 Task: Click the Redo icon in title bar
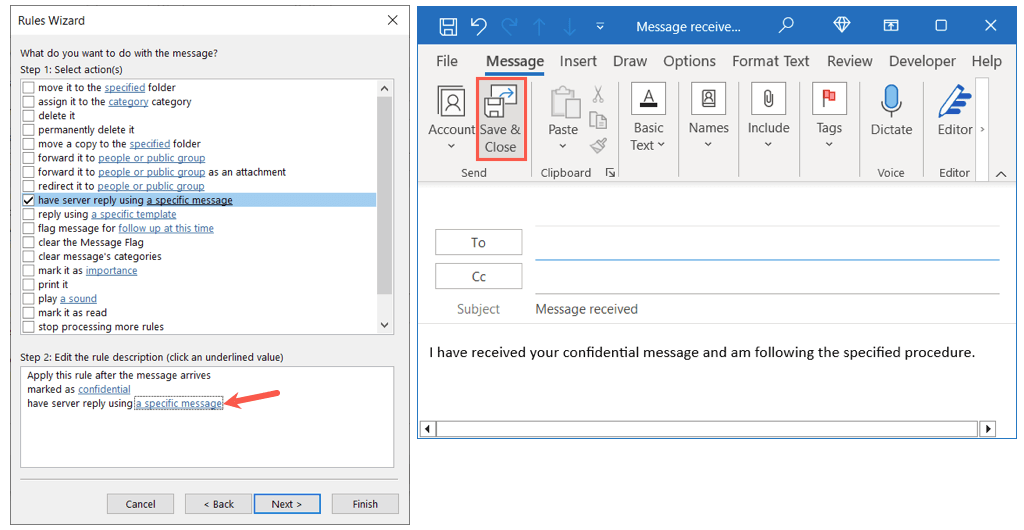coord(509,26)
